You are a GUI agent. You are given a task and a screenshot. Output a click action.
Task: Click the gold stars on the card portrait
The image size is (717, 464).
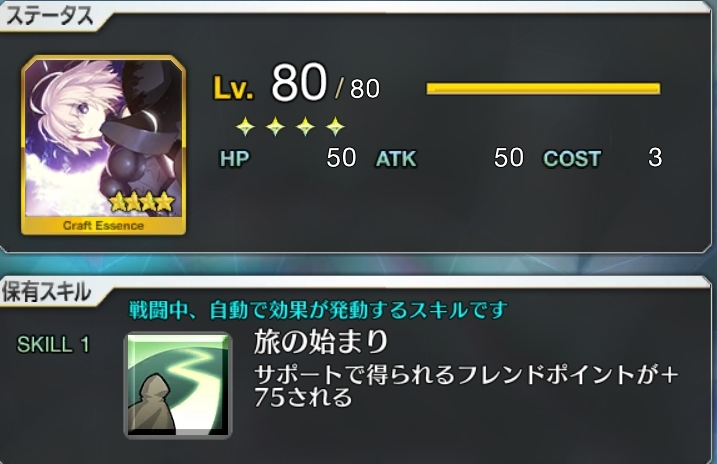tap(142, 201)
